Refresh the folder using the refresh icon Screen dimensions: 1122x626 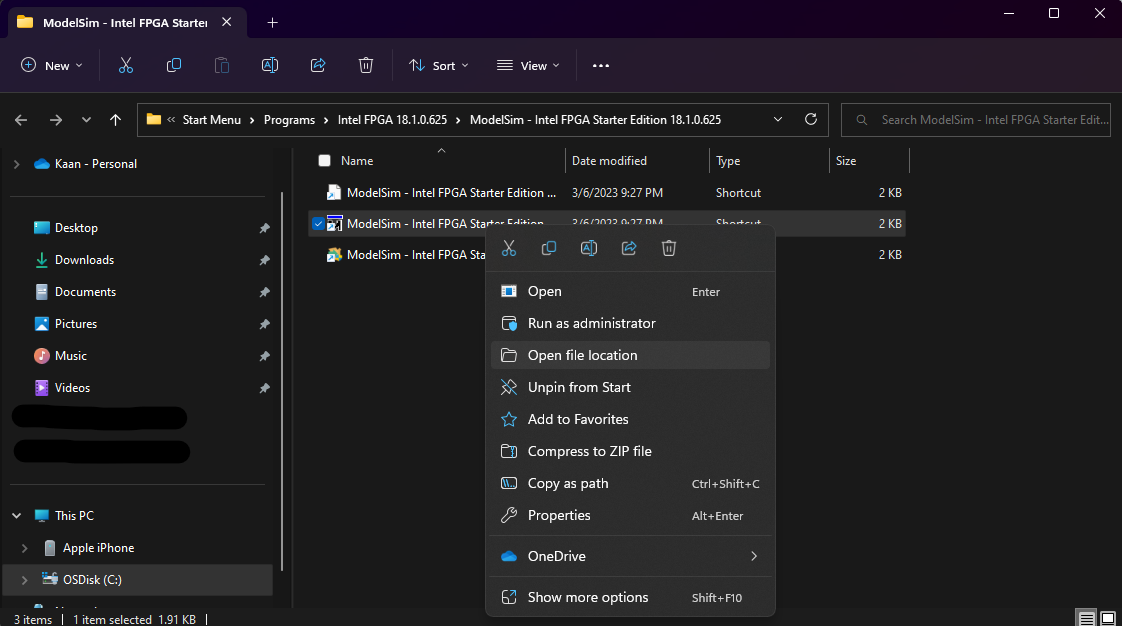pos(810,118)
